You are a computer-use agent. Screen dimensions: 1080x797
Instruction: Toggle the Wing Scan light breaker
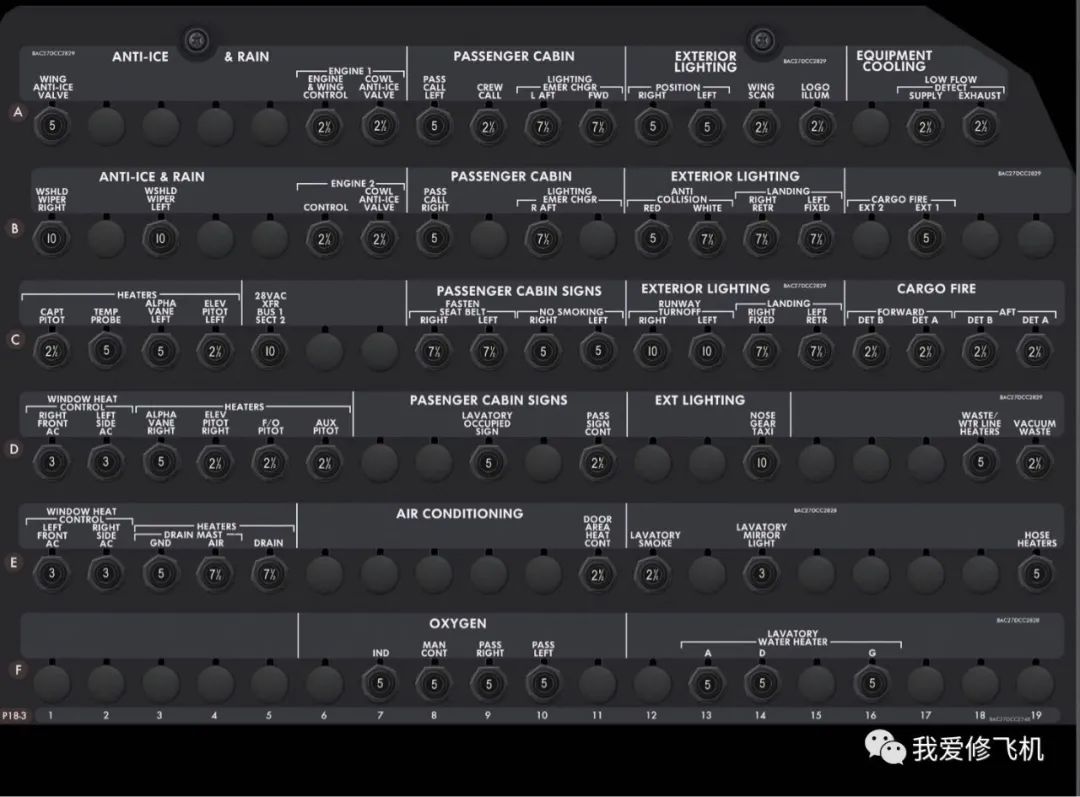[761, 127]
